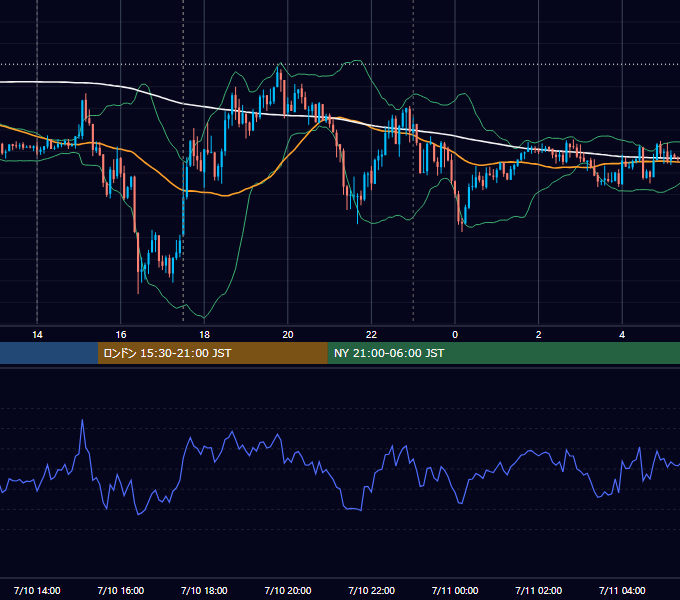This screenshot has width=680, height=600.
Task: Click the 18 hour axis label
Action: [x=204, y=335]
